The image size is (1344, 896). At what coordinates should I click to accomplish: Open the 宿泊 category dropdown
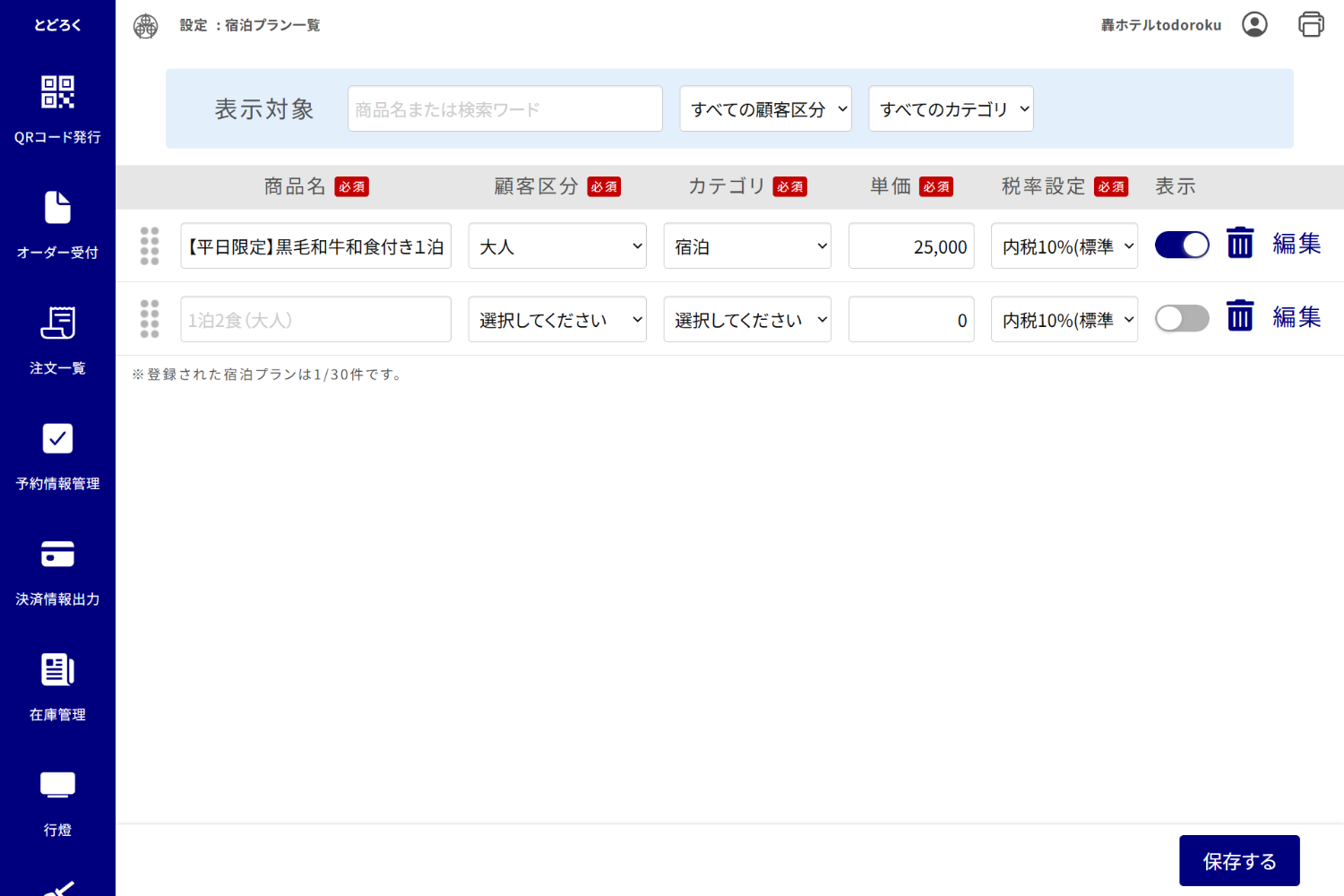[x=747, y=246]
